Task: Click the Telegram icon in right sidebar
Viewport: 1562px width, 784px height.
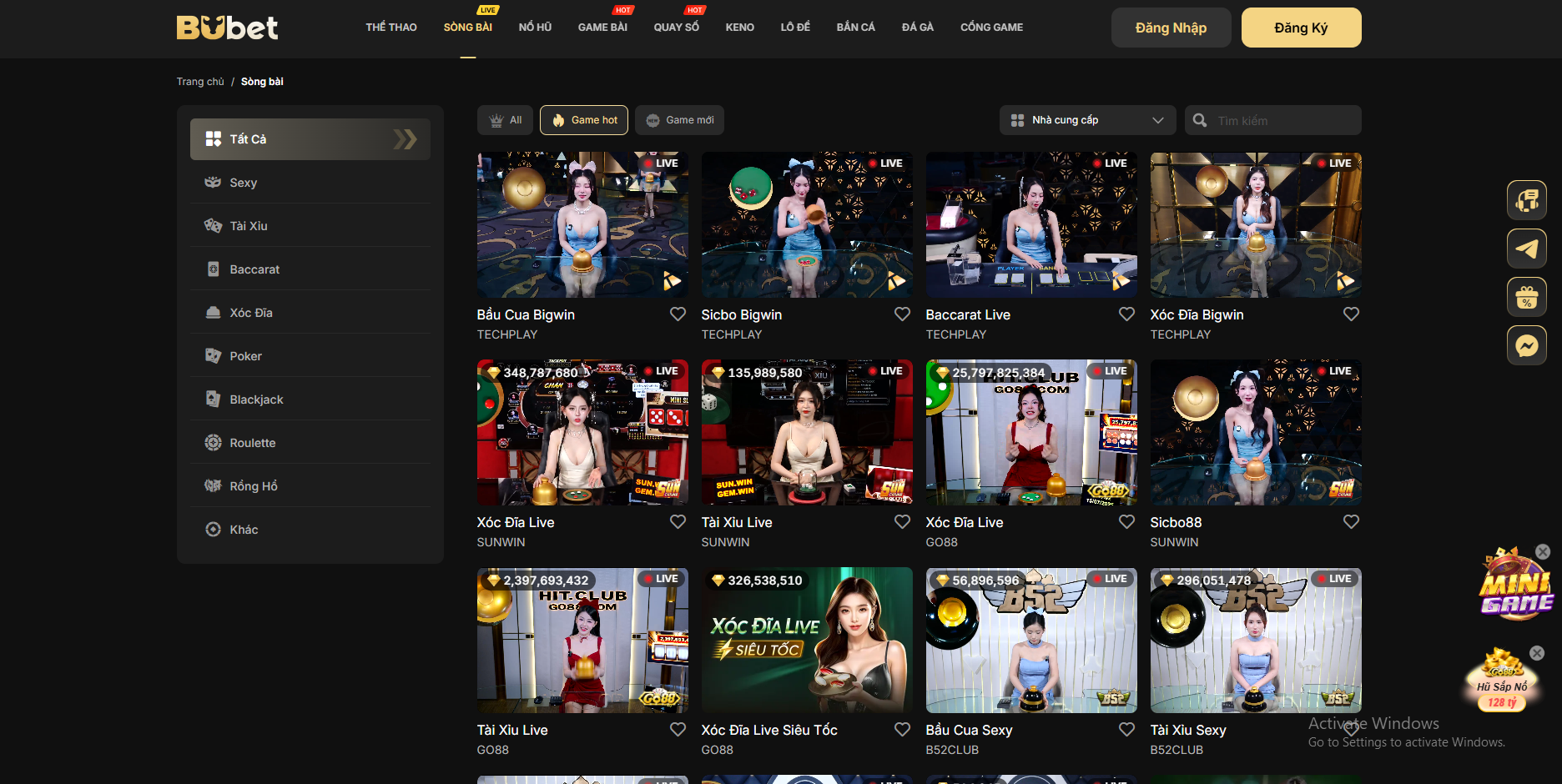Action: 1526,249
